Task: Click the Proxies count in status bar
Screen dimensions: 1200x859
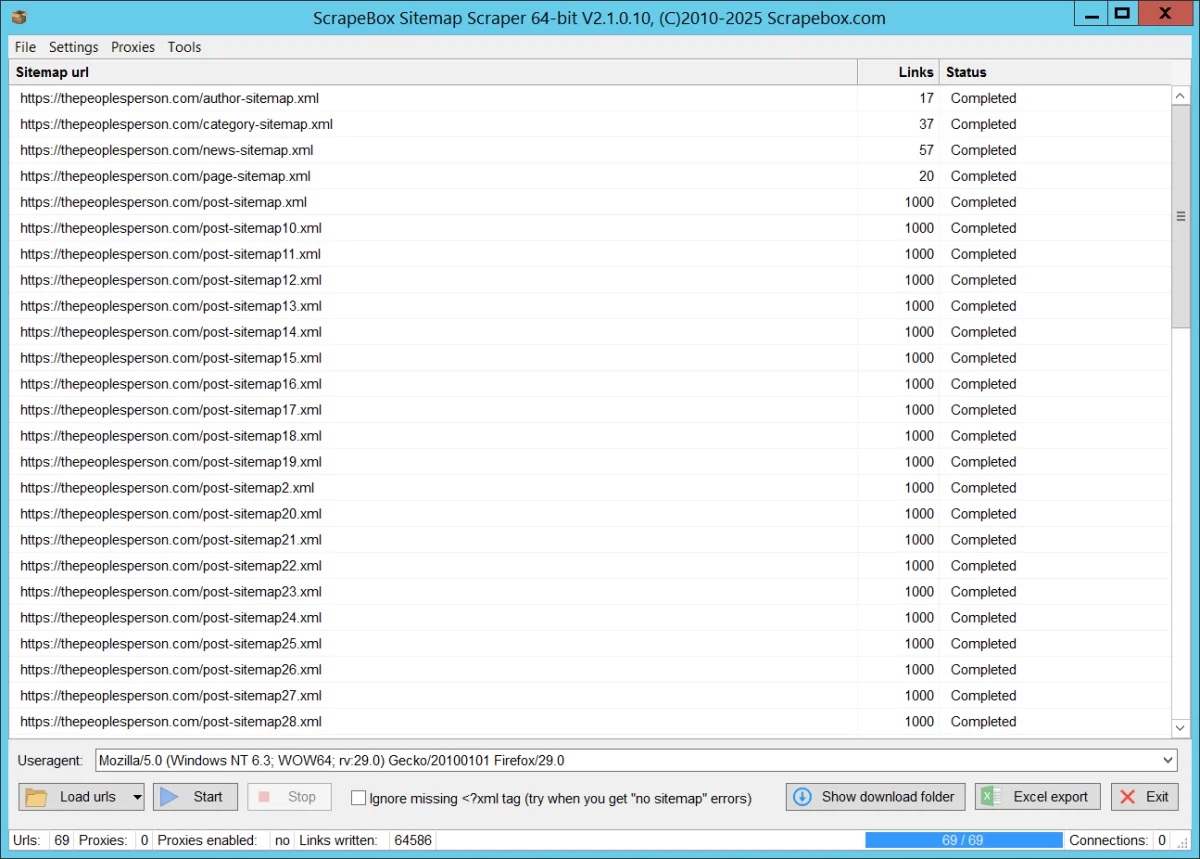Action: click(144, 840)
